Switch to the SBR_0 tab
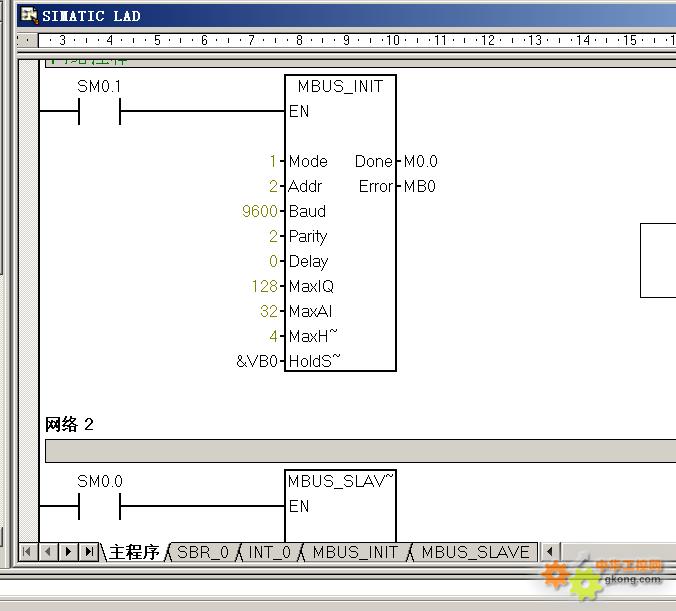This screenshot has width=676, height=611. pyautogui.click(x=203, y=552)
